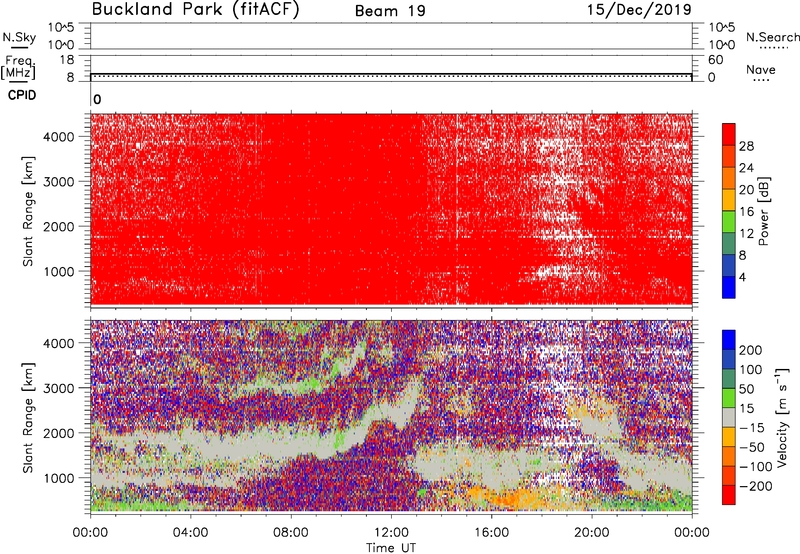This screenshot has height=554, width=800.
Task: Click the velocity panel '2000' range tick label
Action: pyautogui.click(x=59, y=433)
